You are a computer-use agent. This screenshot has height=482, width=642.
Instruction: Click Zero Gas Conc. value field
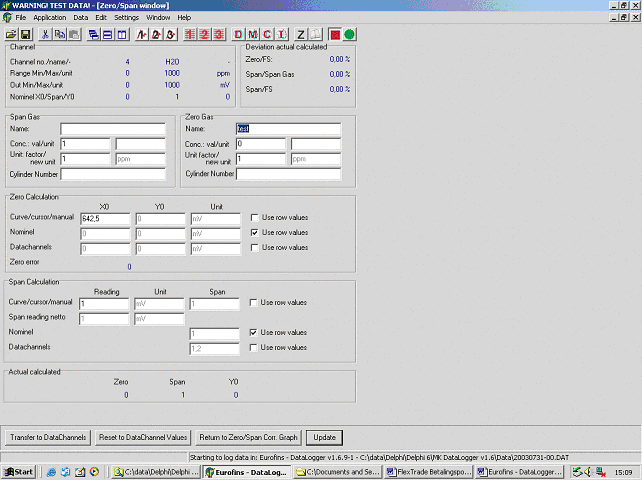pos(261,144)
